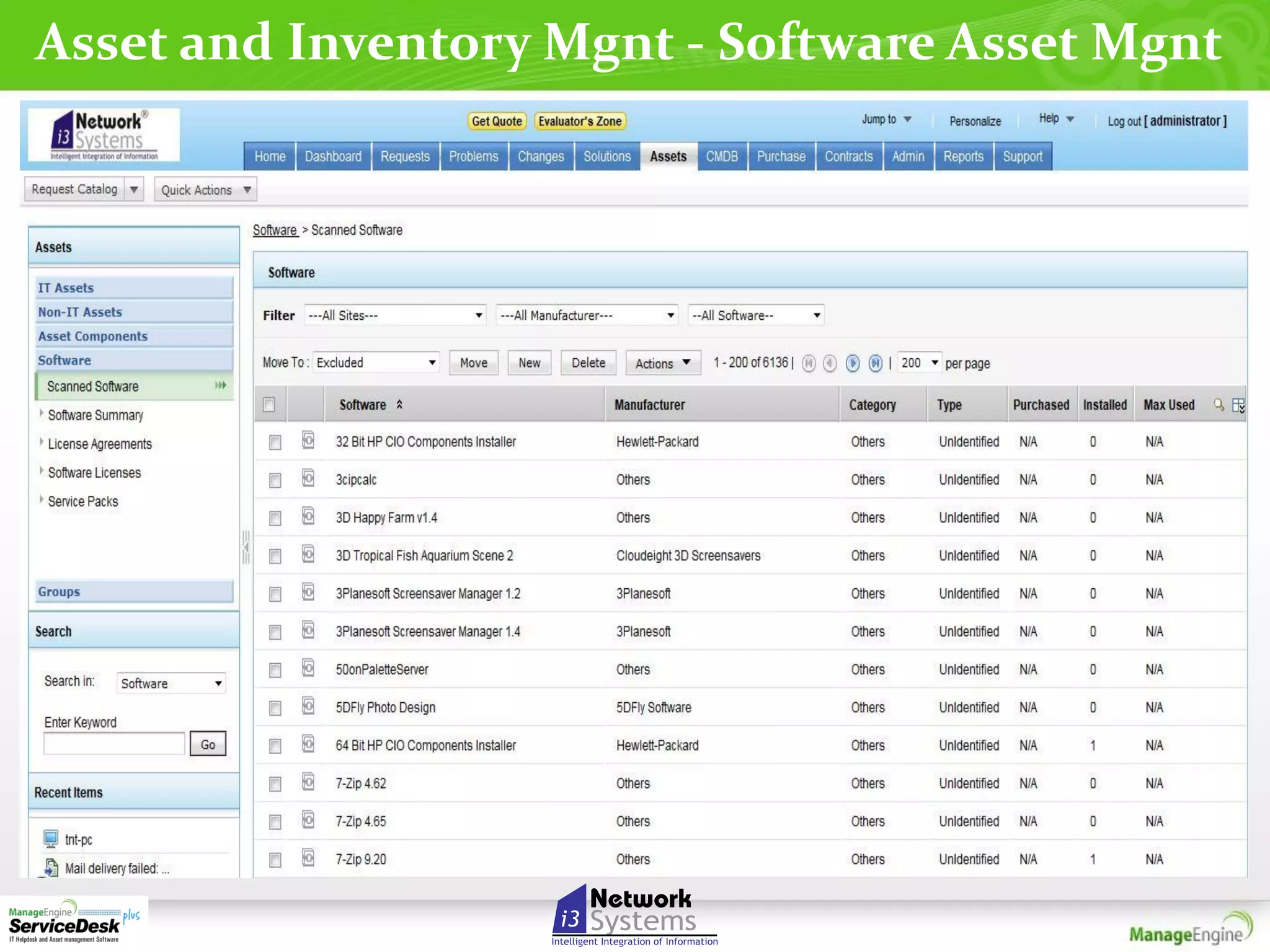Viewport: 1270px width, 952px height.
Task: Open details icon for 7-Zip 4.62
Action: [308, 782]
